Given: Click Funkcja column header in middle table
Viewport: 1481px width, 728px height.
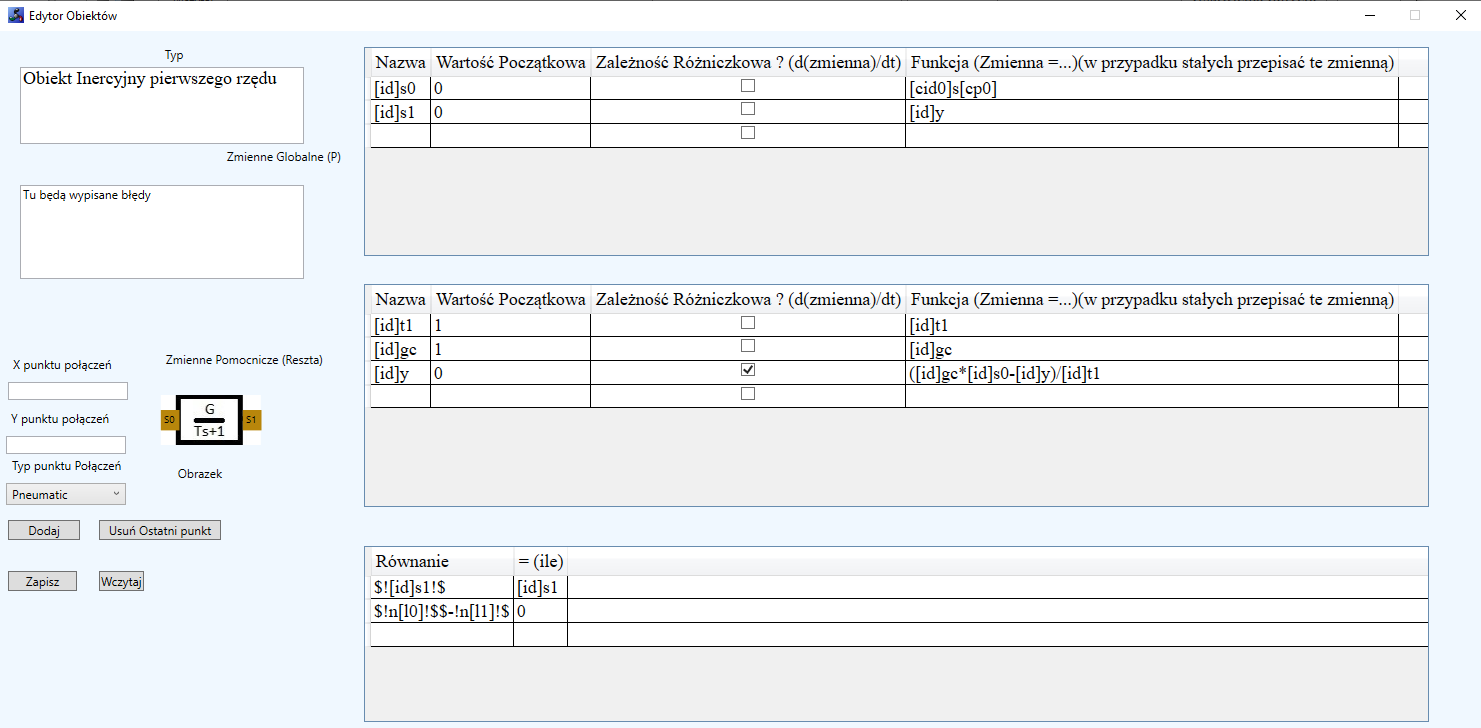Looking at the screenshot, I should point(1152,300).
